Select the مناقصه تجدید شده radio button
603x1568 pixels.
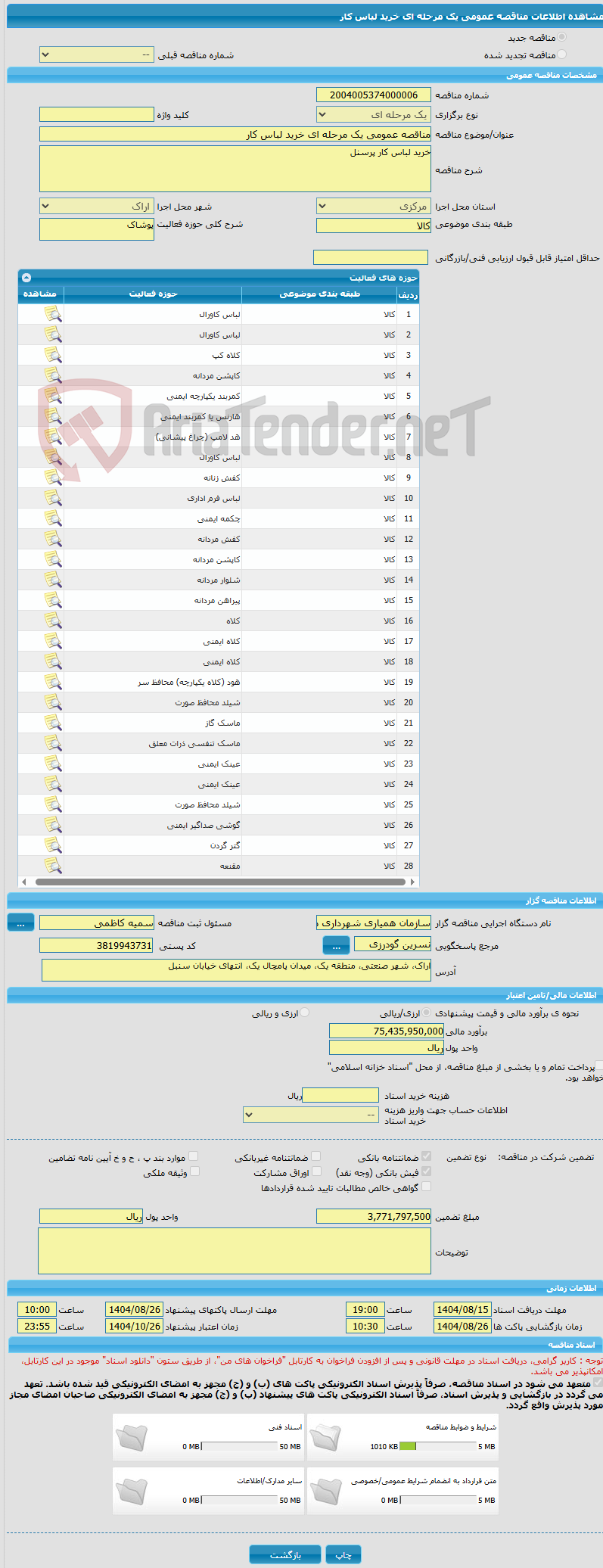pyautogui.click(x=561, y=54)
